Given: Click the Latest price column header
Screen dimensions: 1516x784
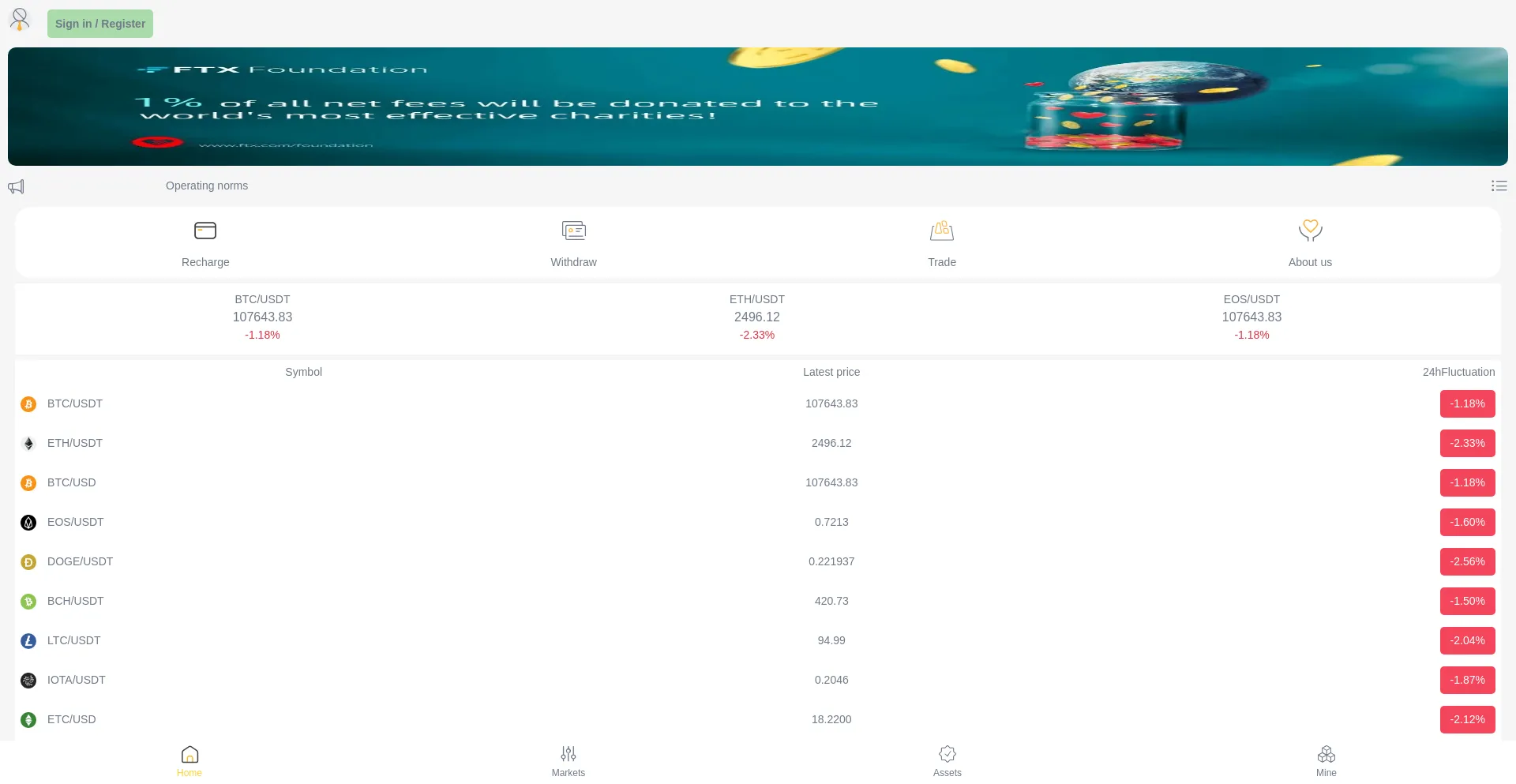Looking at the screenshot, I should [831, 372].
